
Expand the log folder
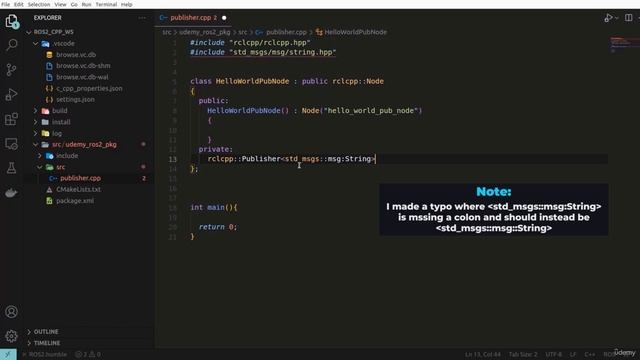pos(36,133)
